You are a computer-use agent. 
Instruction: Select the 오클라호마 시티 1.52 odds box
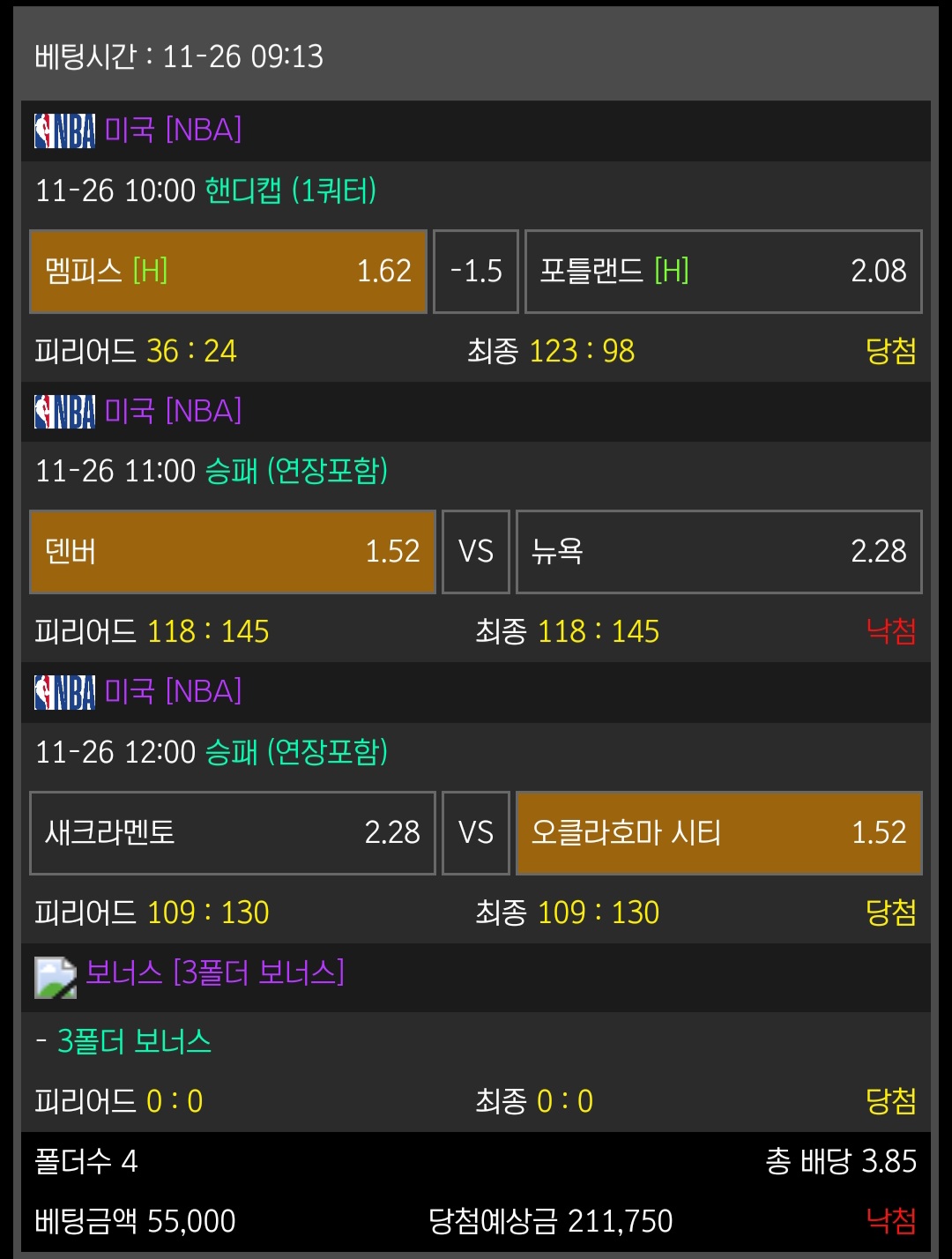(718, 833)
